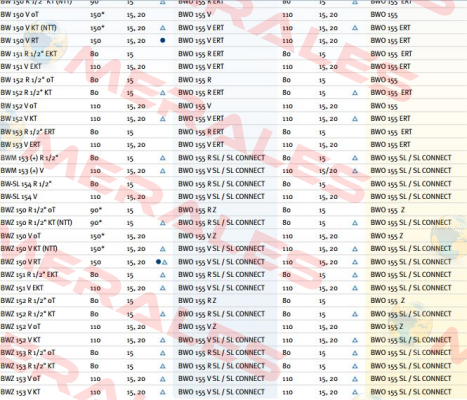
Task: Click triangle icon beside BWZ 153 V oT
Action: point(163,379)
